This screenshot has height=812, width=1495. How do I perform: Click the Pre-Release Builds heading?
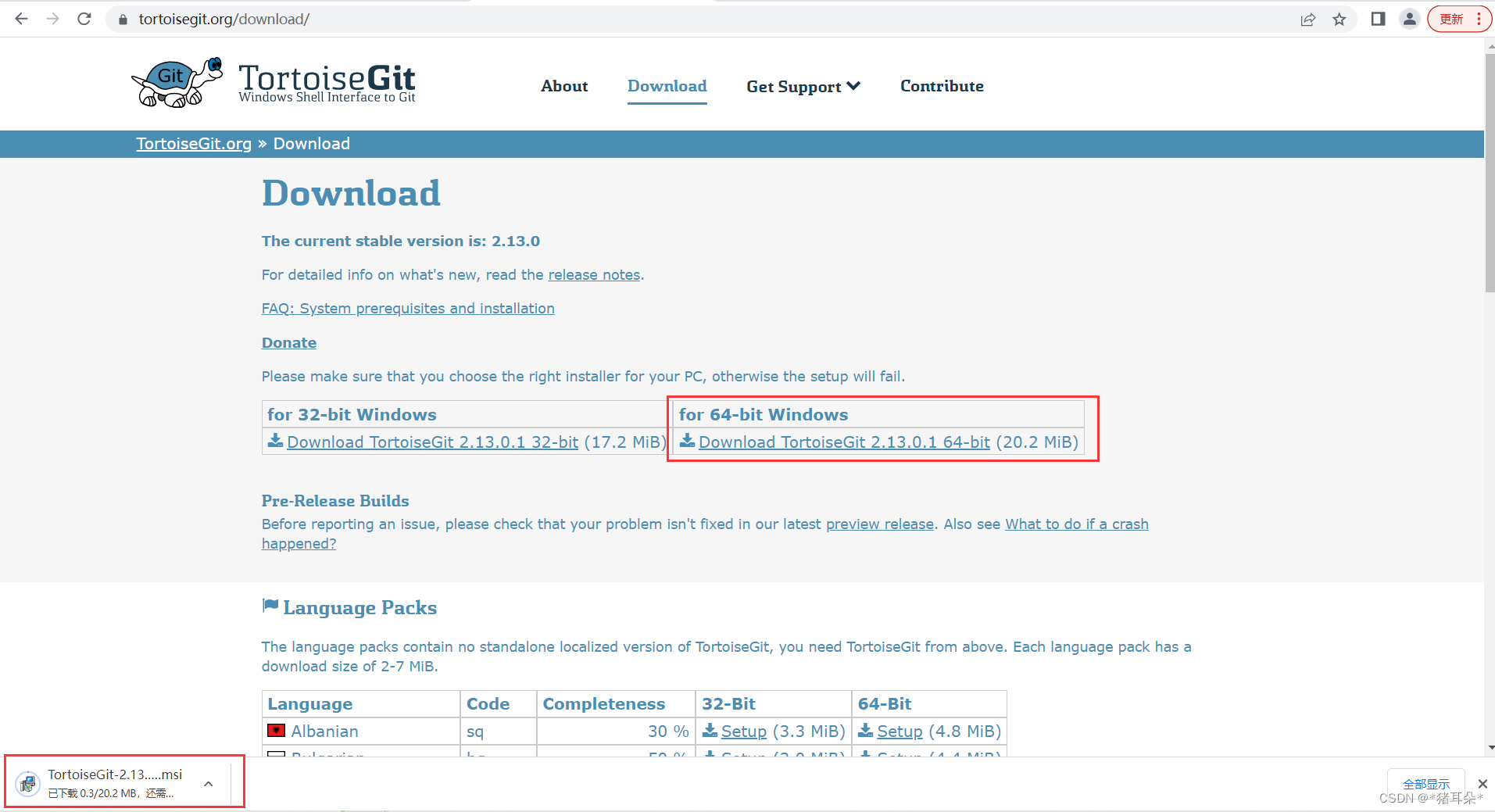click(x=335, y=501)
